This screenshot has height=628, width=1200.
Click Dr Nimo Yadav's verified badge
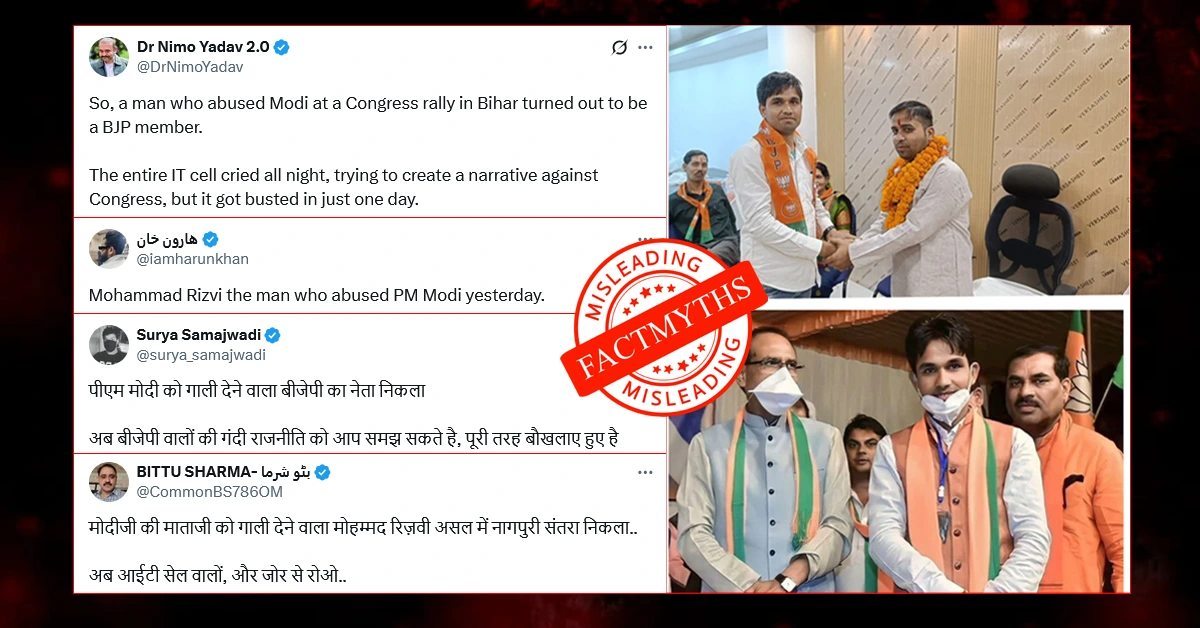click(x=282, y=48)
